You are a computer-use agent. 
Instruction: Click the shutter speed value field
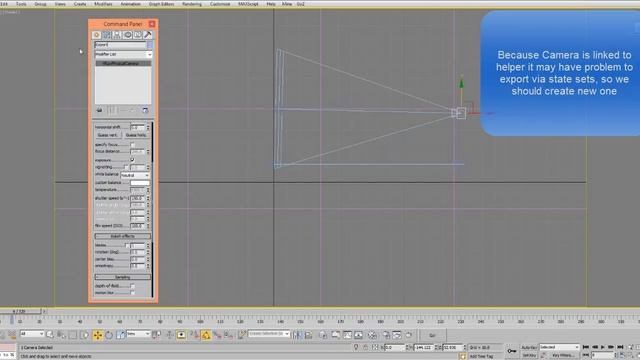click(x=137, y=198)
